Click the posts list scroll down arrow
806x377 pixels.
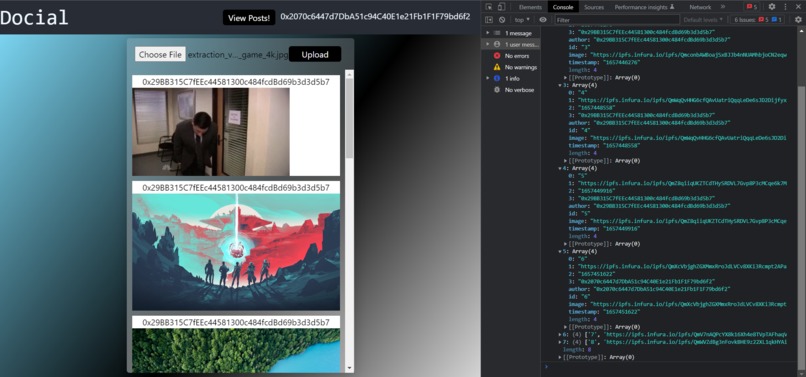click(x=350, y=368)
